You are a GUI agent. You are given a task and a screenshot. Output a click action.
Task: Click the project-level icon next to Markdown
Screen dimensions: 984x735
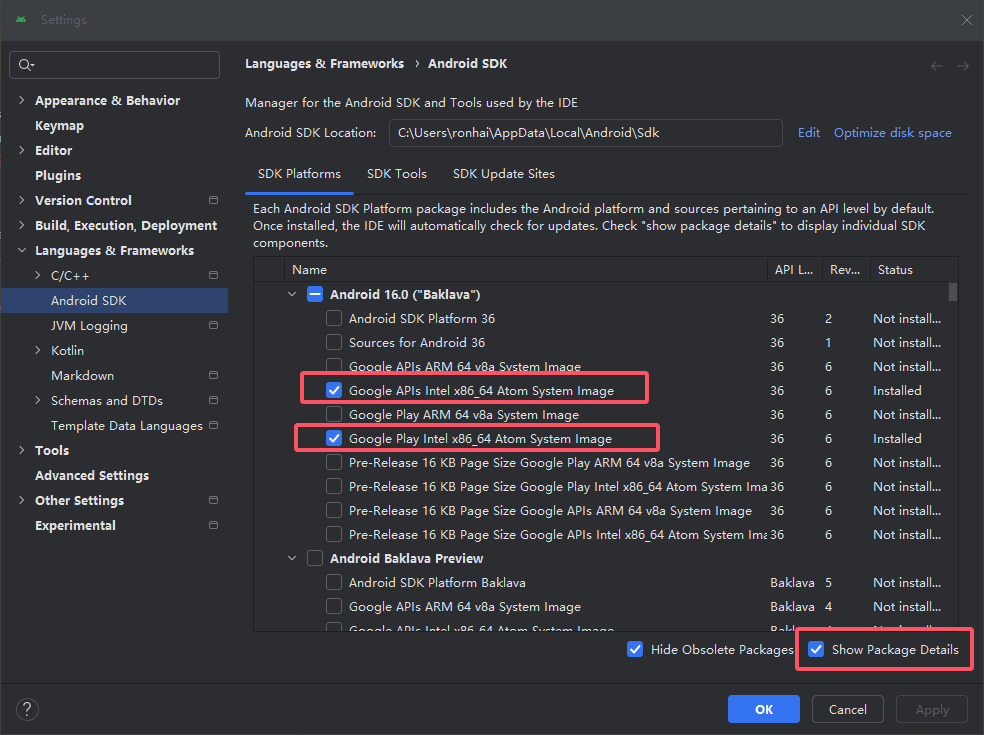click(x=213, y=376)
